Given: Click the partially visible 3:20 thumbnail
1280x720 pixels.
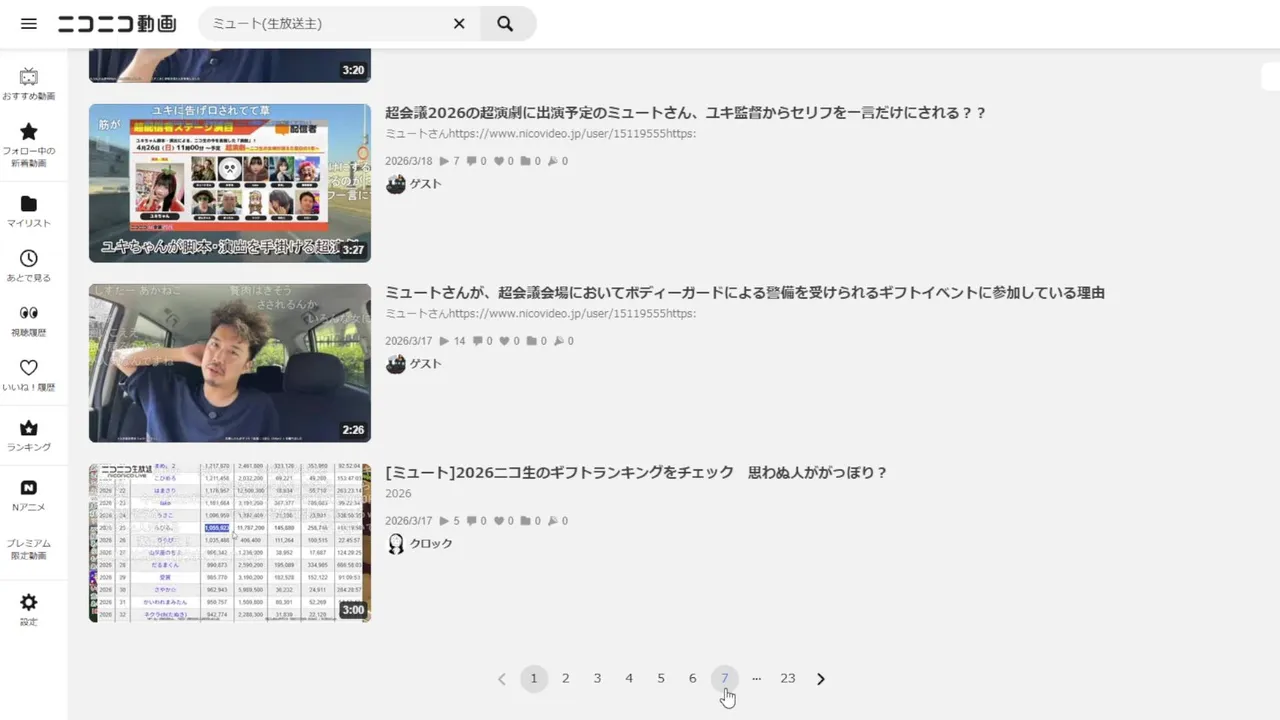Looking at the screenshot, I should tap(230, 65).
